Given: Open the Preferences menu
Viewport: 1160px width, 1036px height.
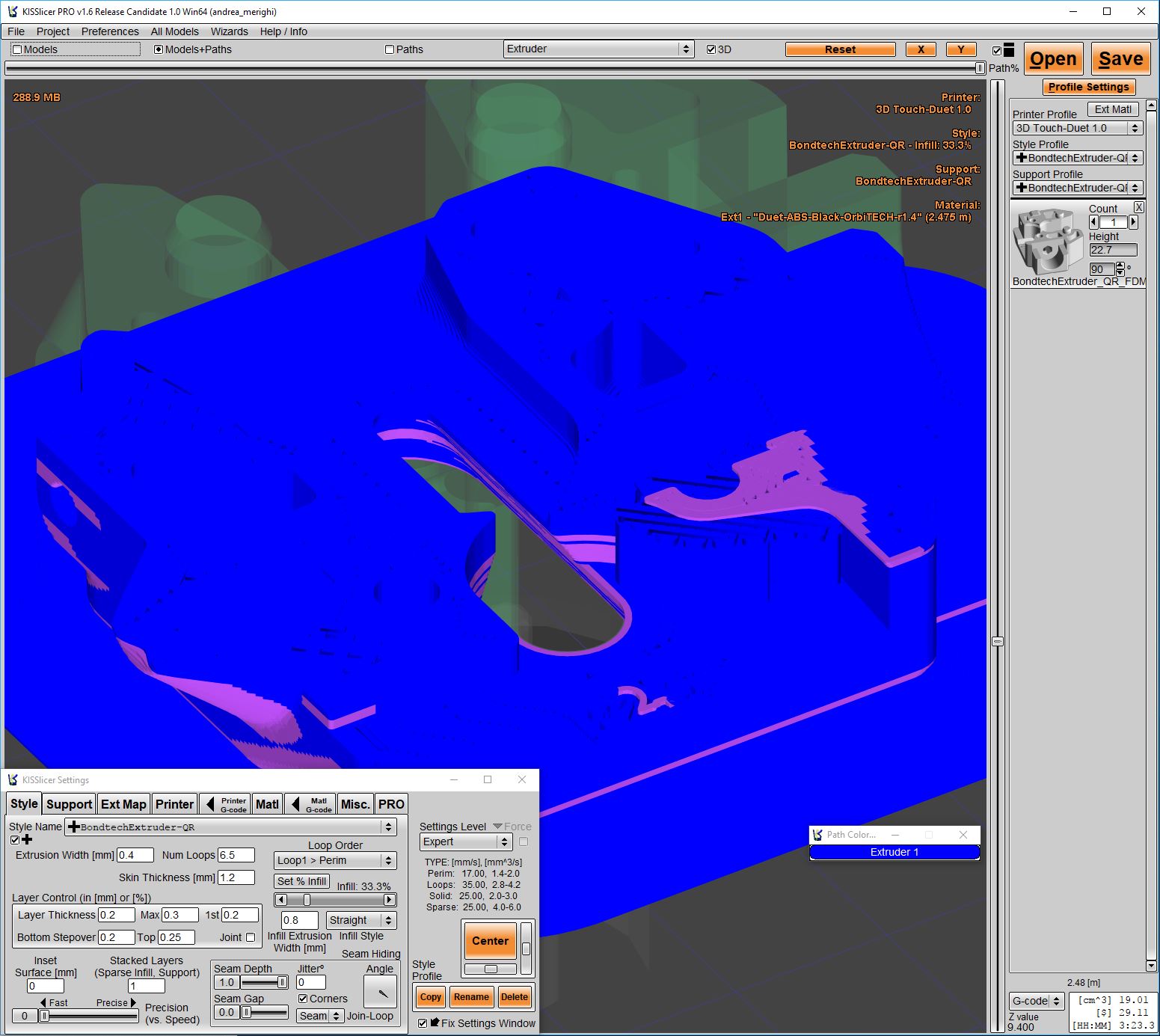Looking at the screenshot, I should [x=110, y=31].
